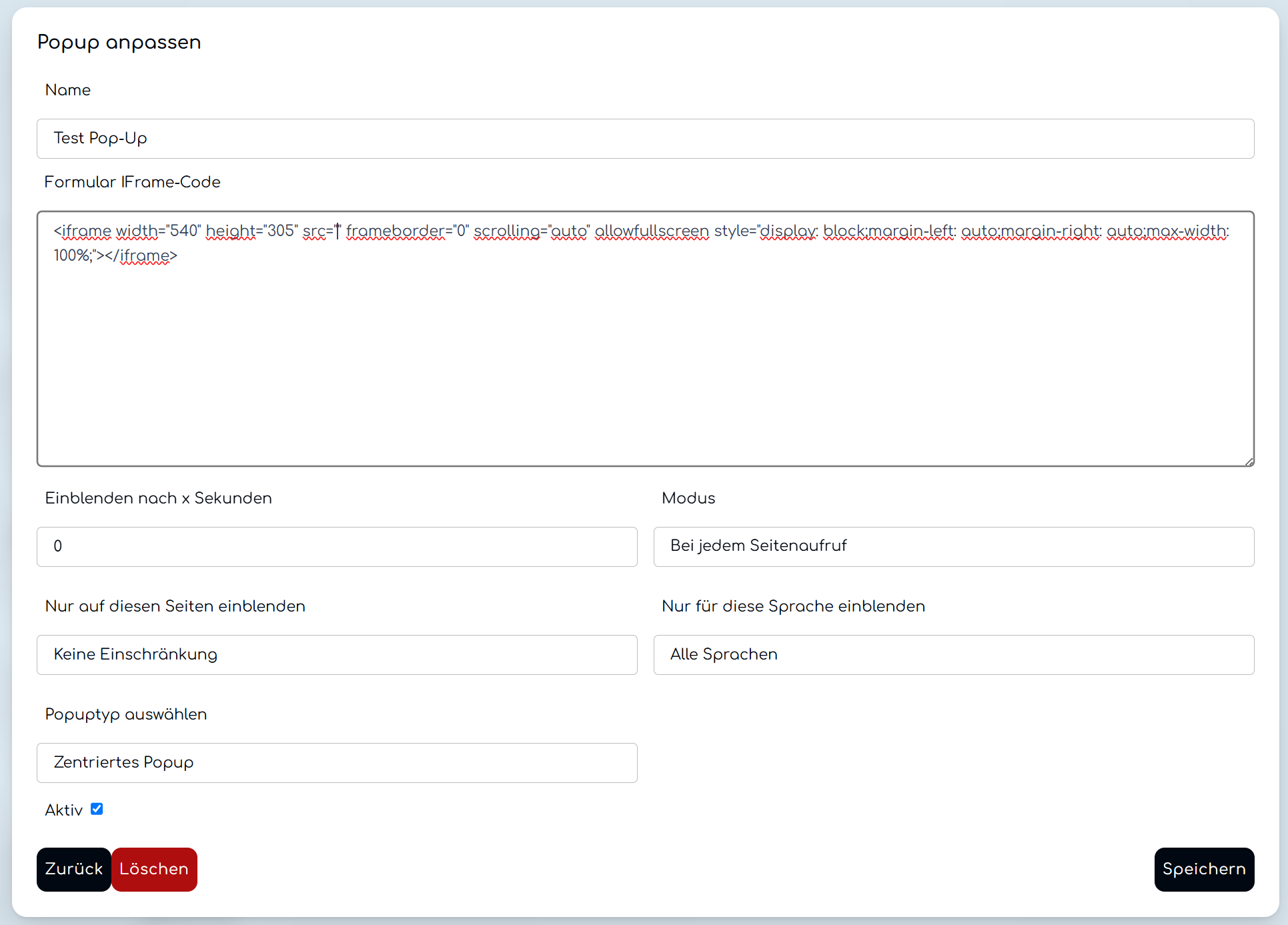This screenshot has width=1288, height=925.
Task: Click the Formular IFrame-Code label
Action: [132, 182]
